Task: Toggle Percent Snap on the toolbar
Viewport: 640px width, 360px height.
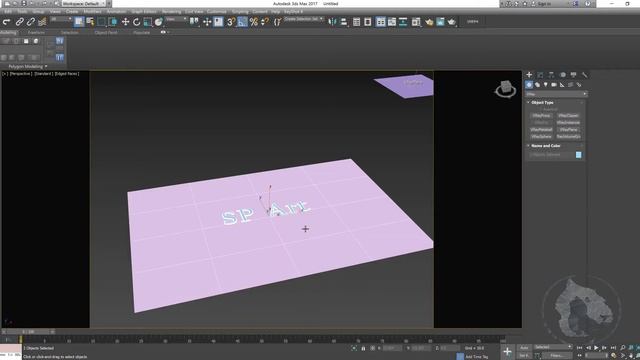Action: [x=253, y=22]
